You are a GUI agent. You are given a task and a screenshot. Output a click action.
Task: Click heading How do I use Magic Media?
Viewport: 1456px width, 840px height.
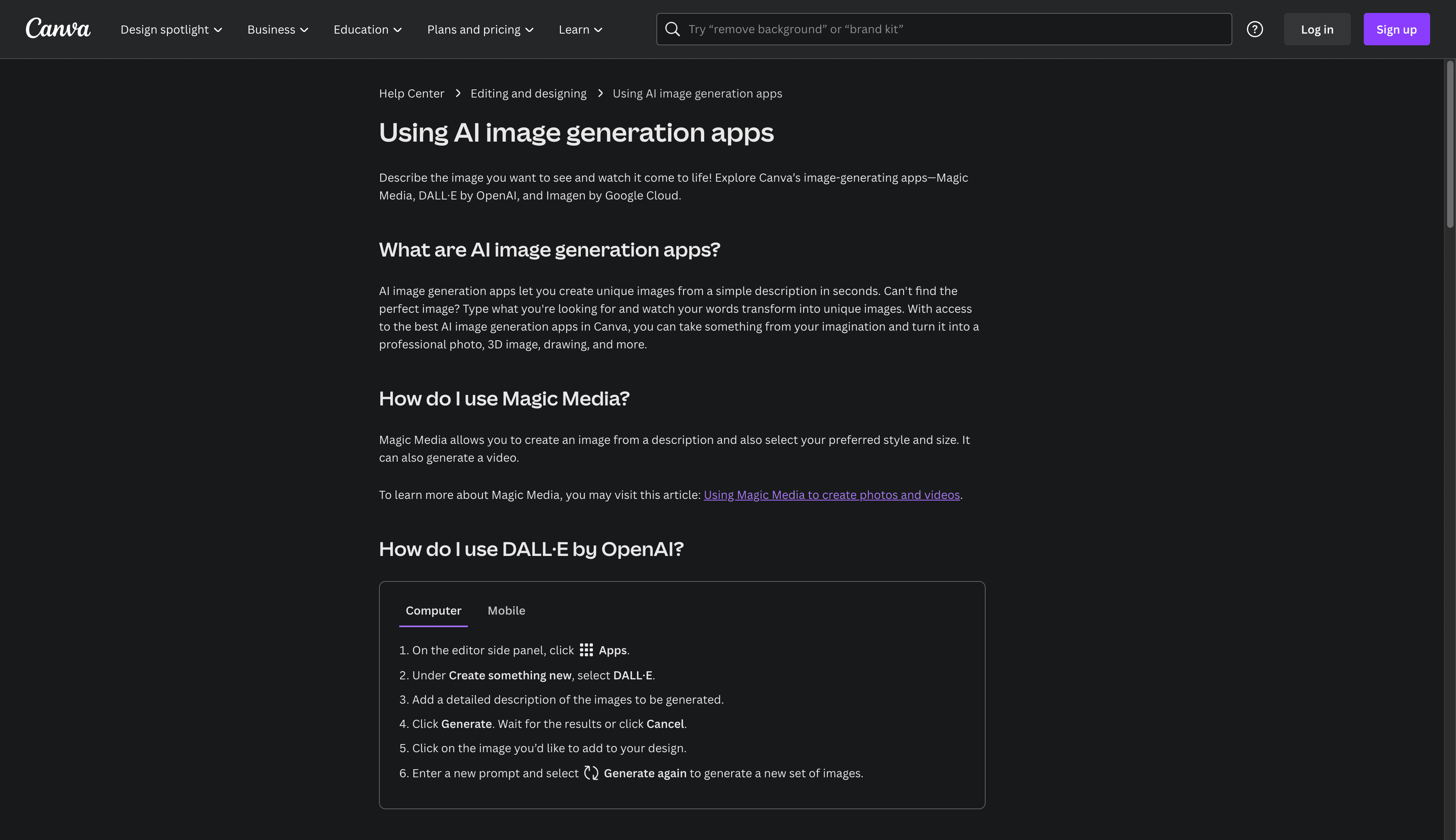(x=504, y=399)
